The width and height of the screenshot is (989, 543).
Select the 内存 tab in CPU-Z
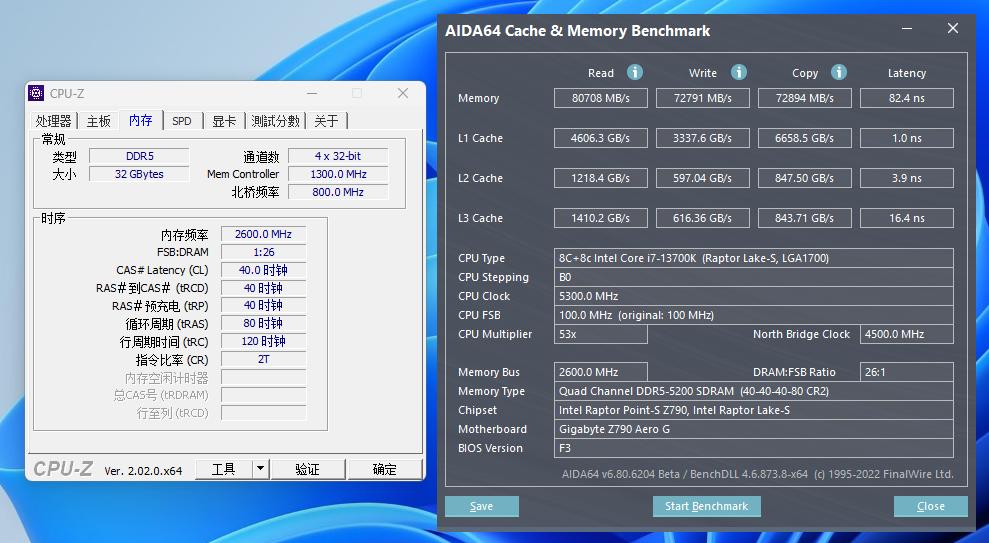click(x=141, y=120)
